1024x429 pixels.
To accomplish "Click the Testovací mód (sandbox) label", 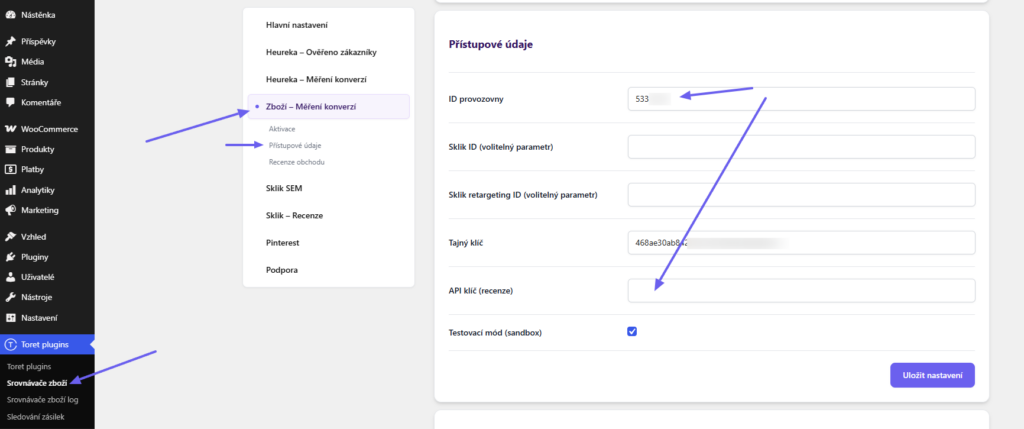I will (496, 332).
